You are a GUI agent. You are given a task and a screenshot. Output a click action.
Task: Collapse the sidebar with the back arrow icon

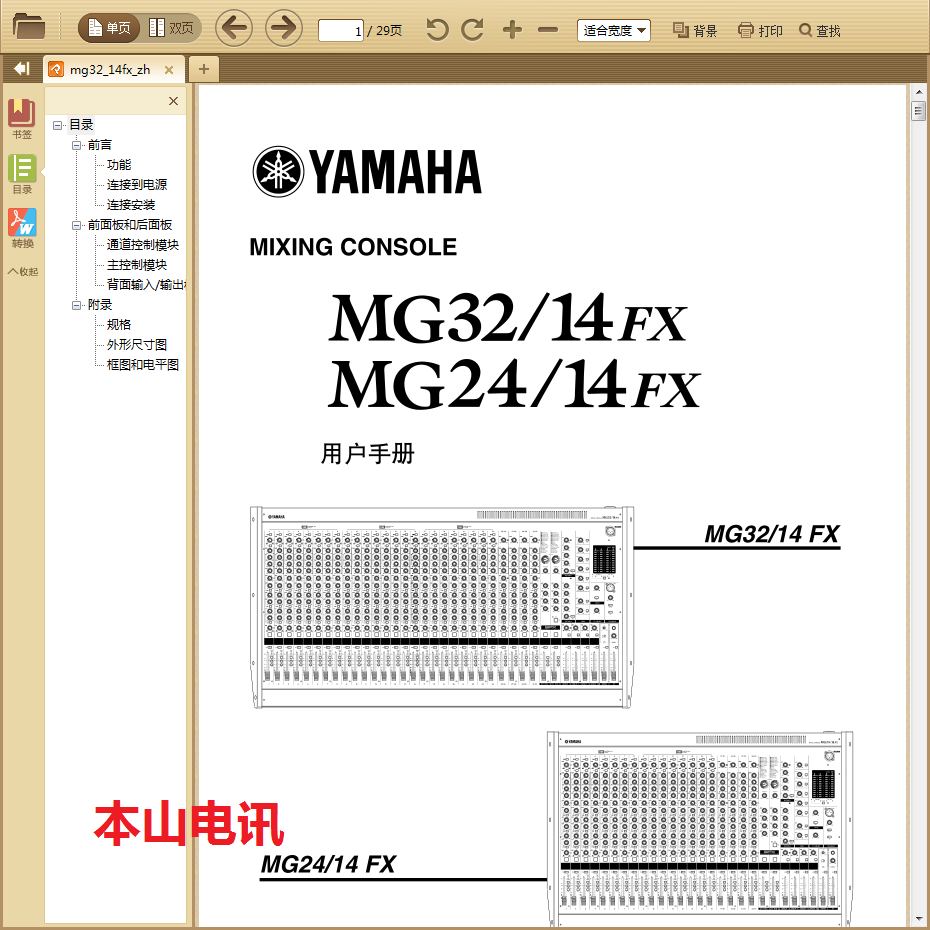(21, 69)
